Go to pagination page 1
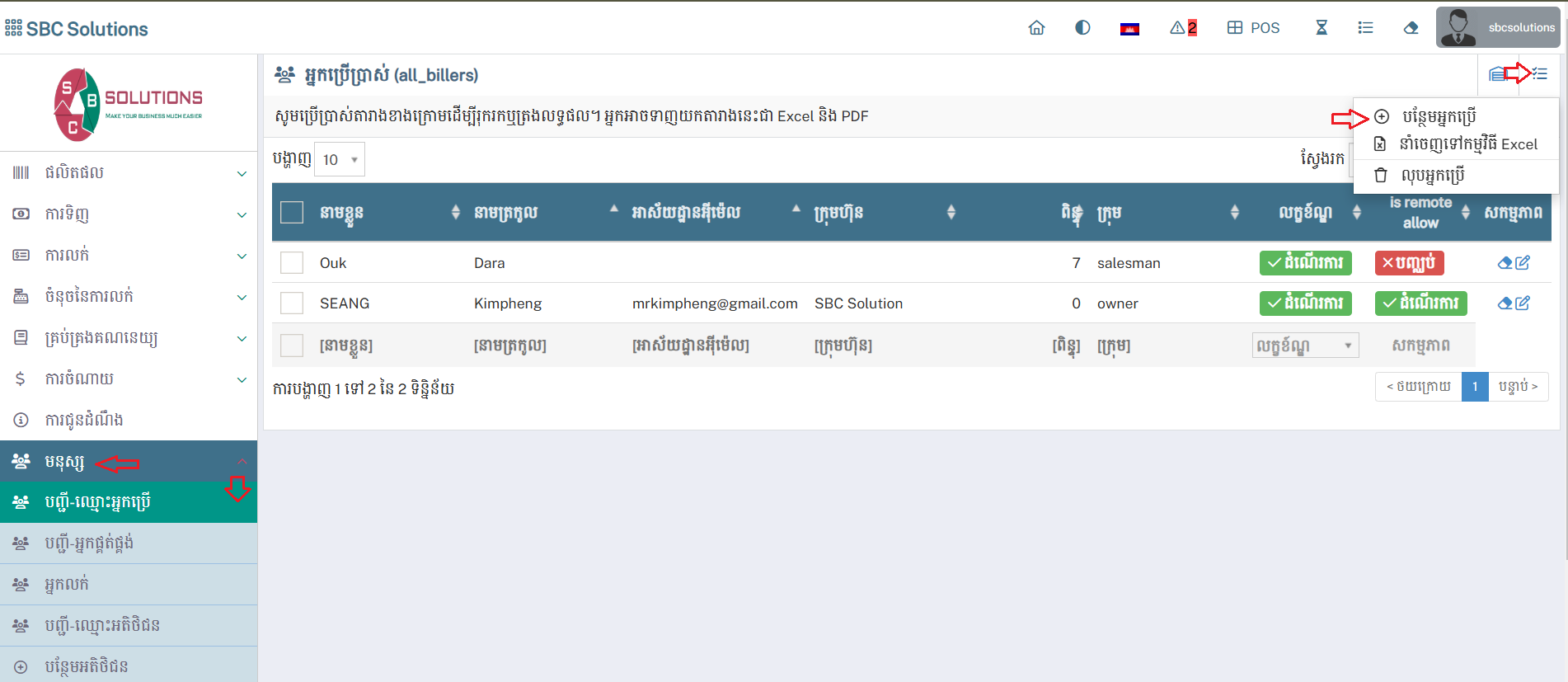 pyautogui.click(x=1474, y=387)
